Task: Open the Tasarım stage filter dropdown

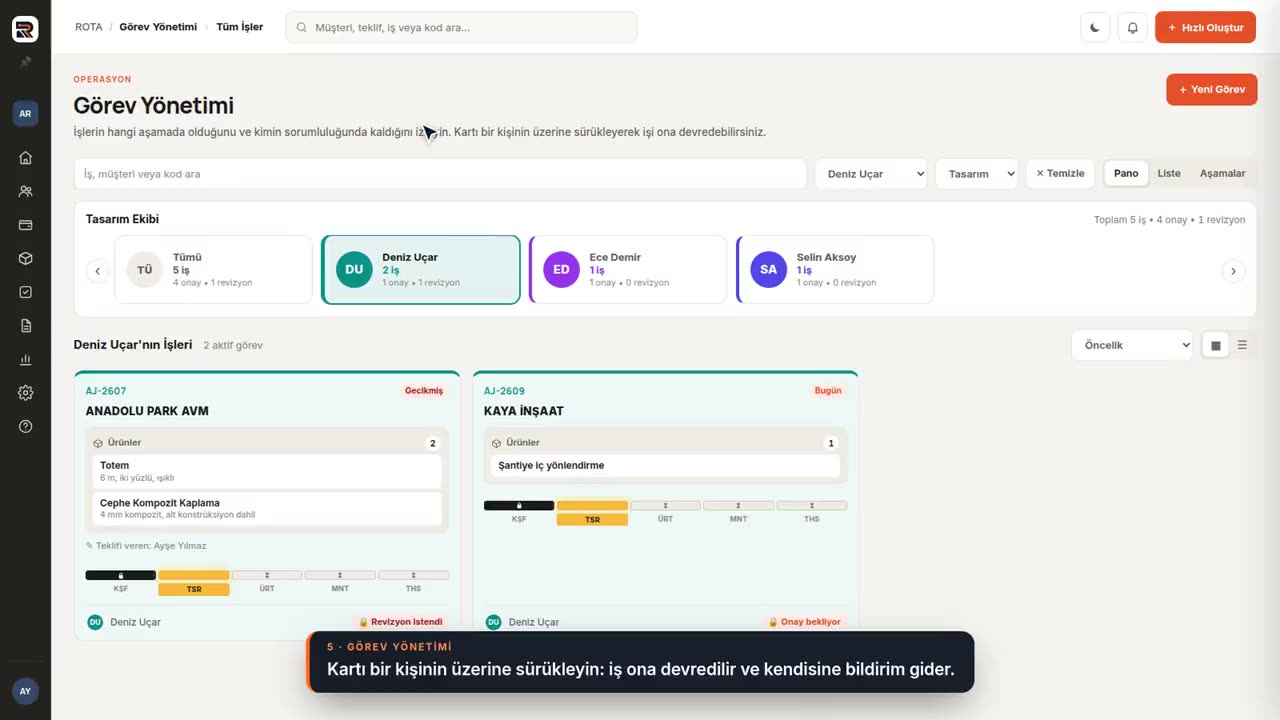Action: [x=976, y=174]
